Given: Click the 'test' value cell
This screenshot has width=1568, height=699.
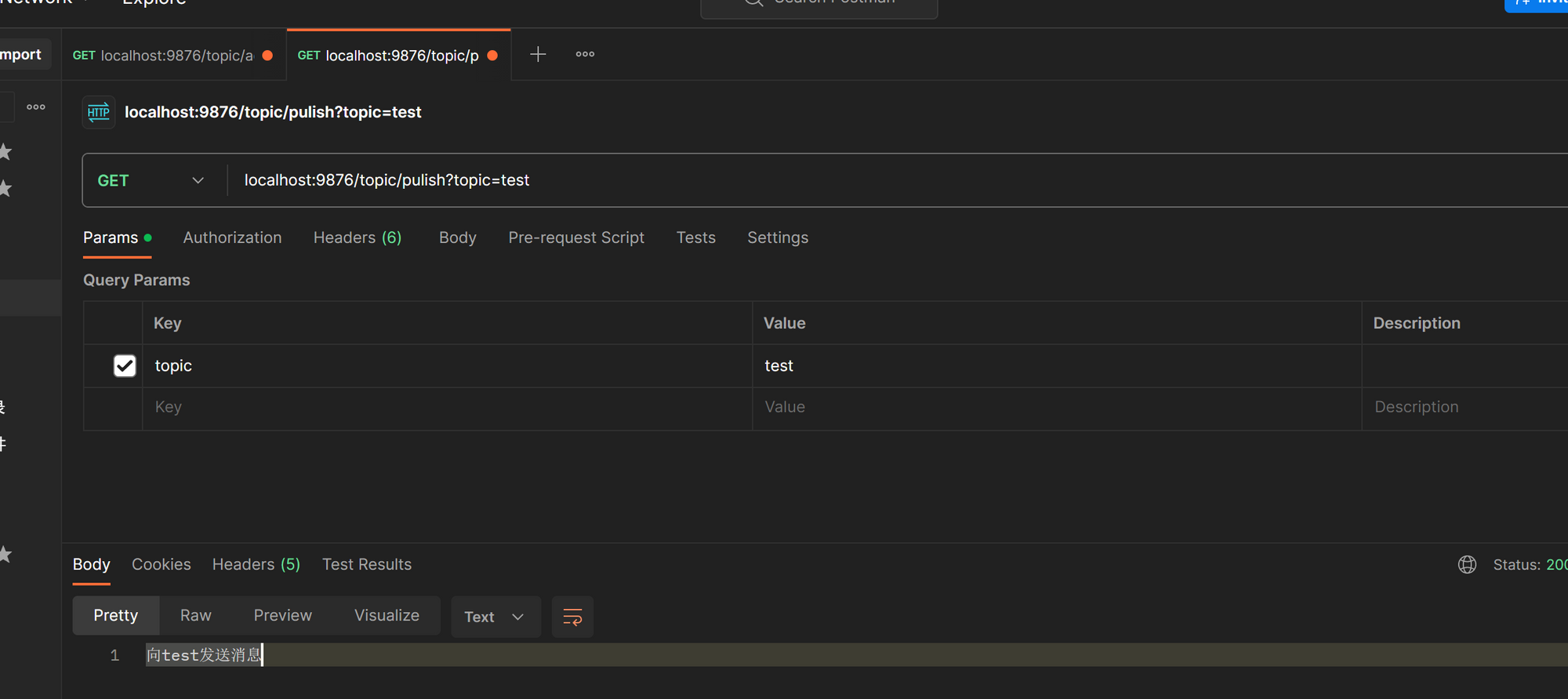Looking at the screenshot, I should point(1057,366).
